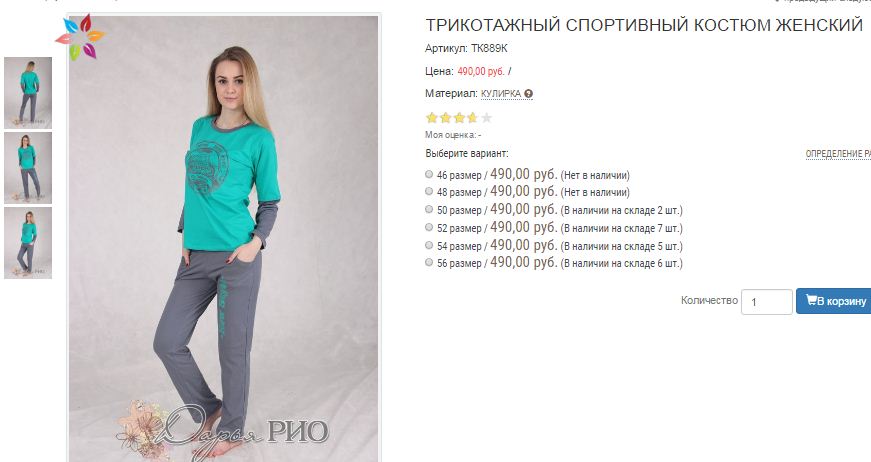This screenshot has width=871, height=462.
Task: Rate the product with the fourth star
Action: (x=472, y=118)
